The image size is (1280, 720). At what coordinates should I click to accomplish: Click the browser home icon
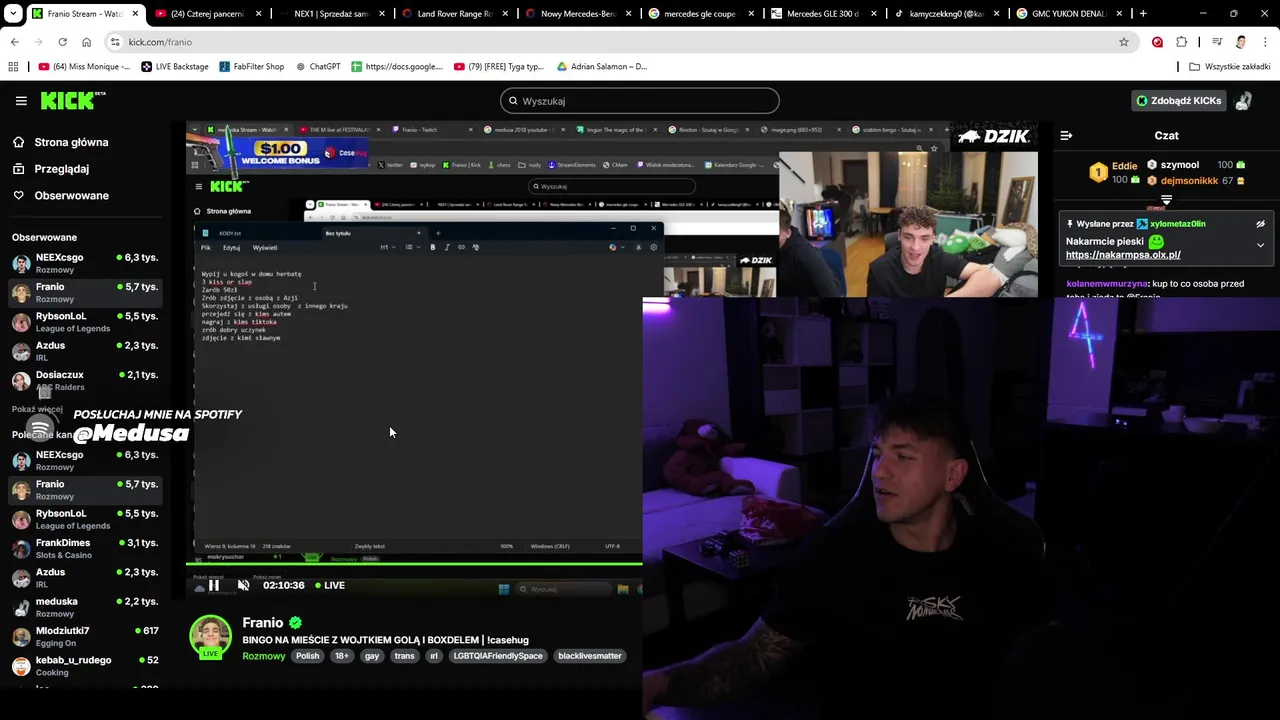(x=86, y=42)
